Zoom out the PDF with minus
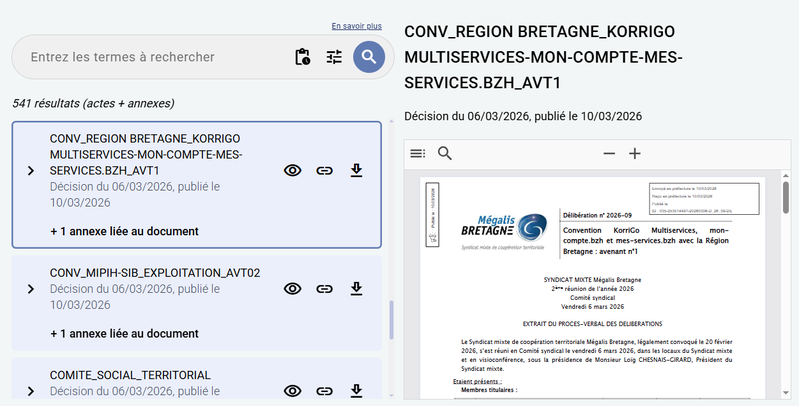The width and height of the screenshot is (799, 406). 609,154
